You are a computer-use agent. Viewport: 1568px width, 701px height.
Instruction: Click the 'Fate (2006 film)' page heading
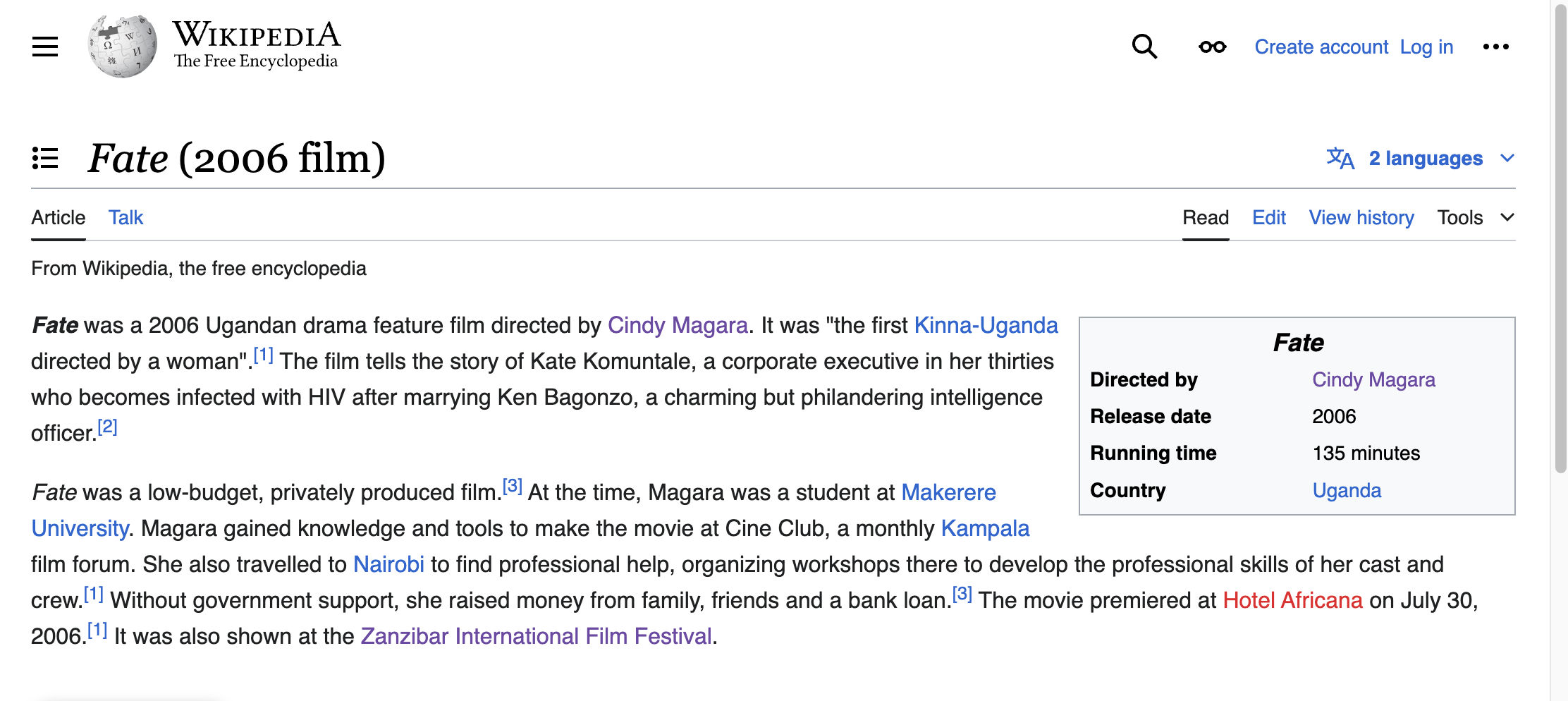point(236,158)
